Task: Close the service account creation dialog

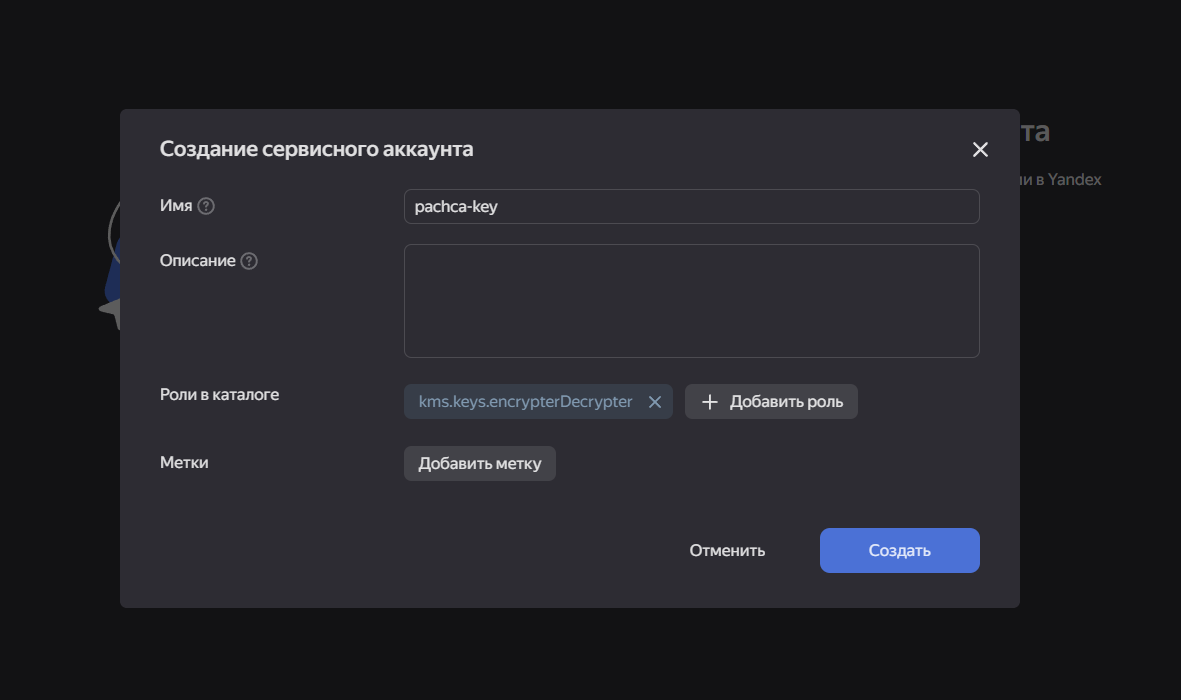Action: point(980,150)
